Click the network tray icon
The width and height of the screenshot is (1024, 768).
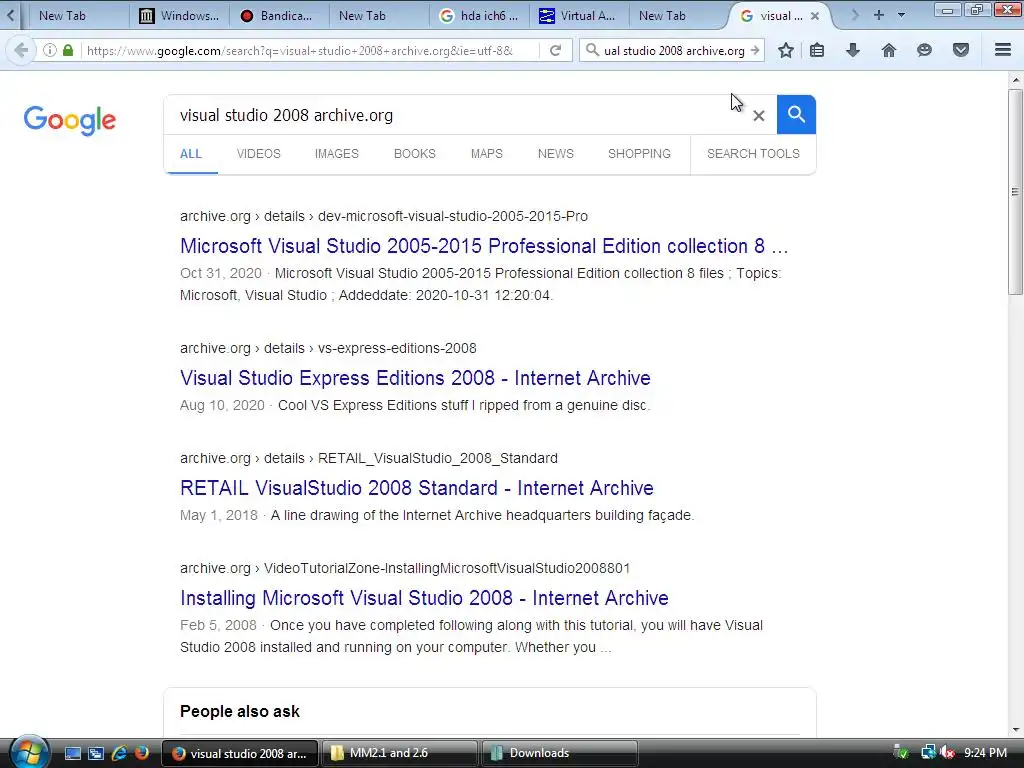pyautogui.click(x=928, y=752)
